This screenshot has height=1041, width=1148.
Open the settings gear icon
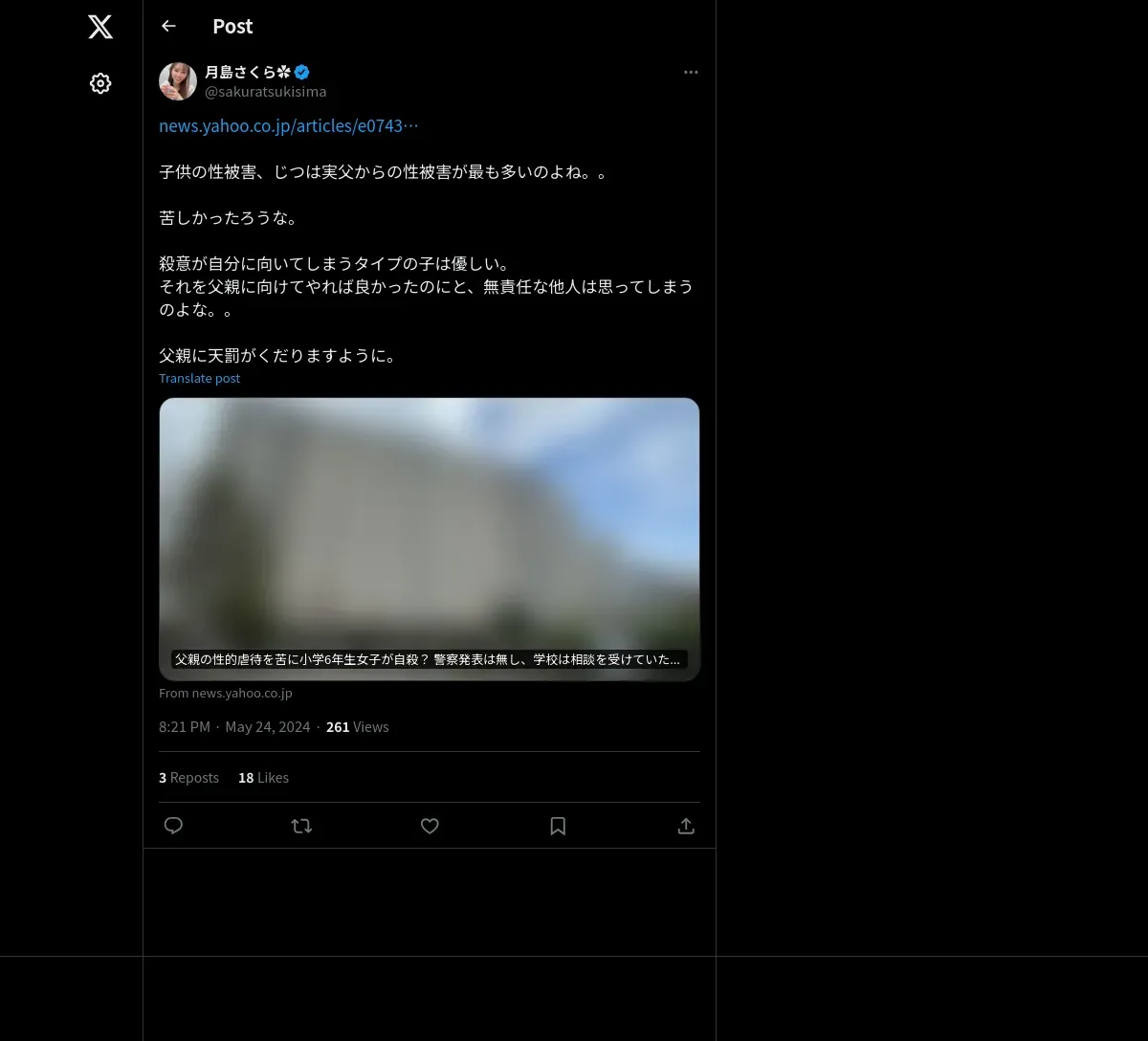[100, 83]
